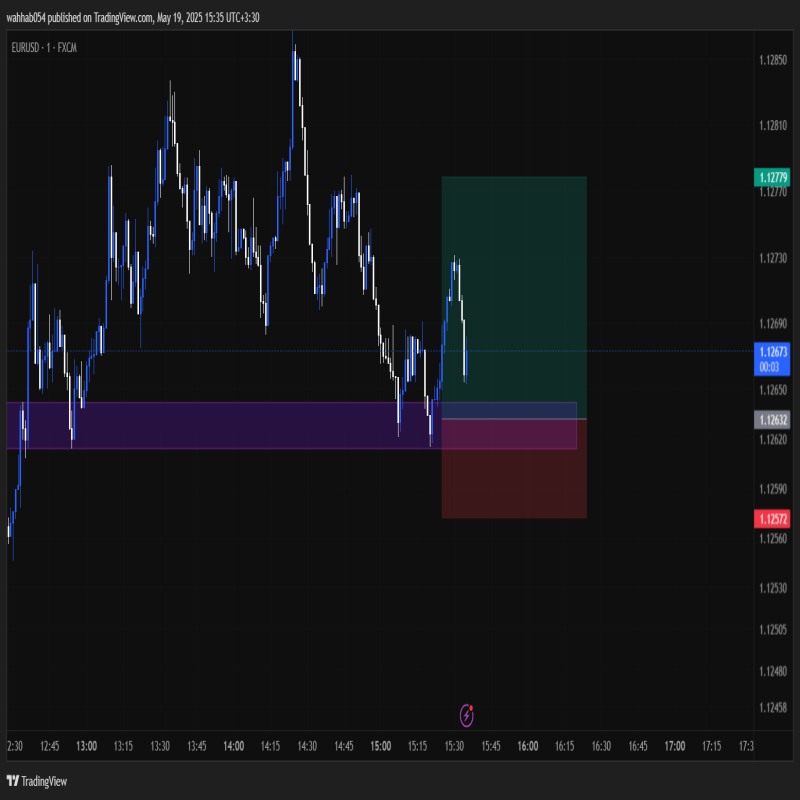Click the green 1.12779 target price label

tap(772, 177)
